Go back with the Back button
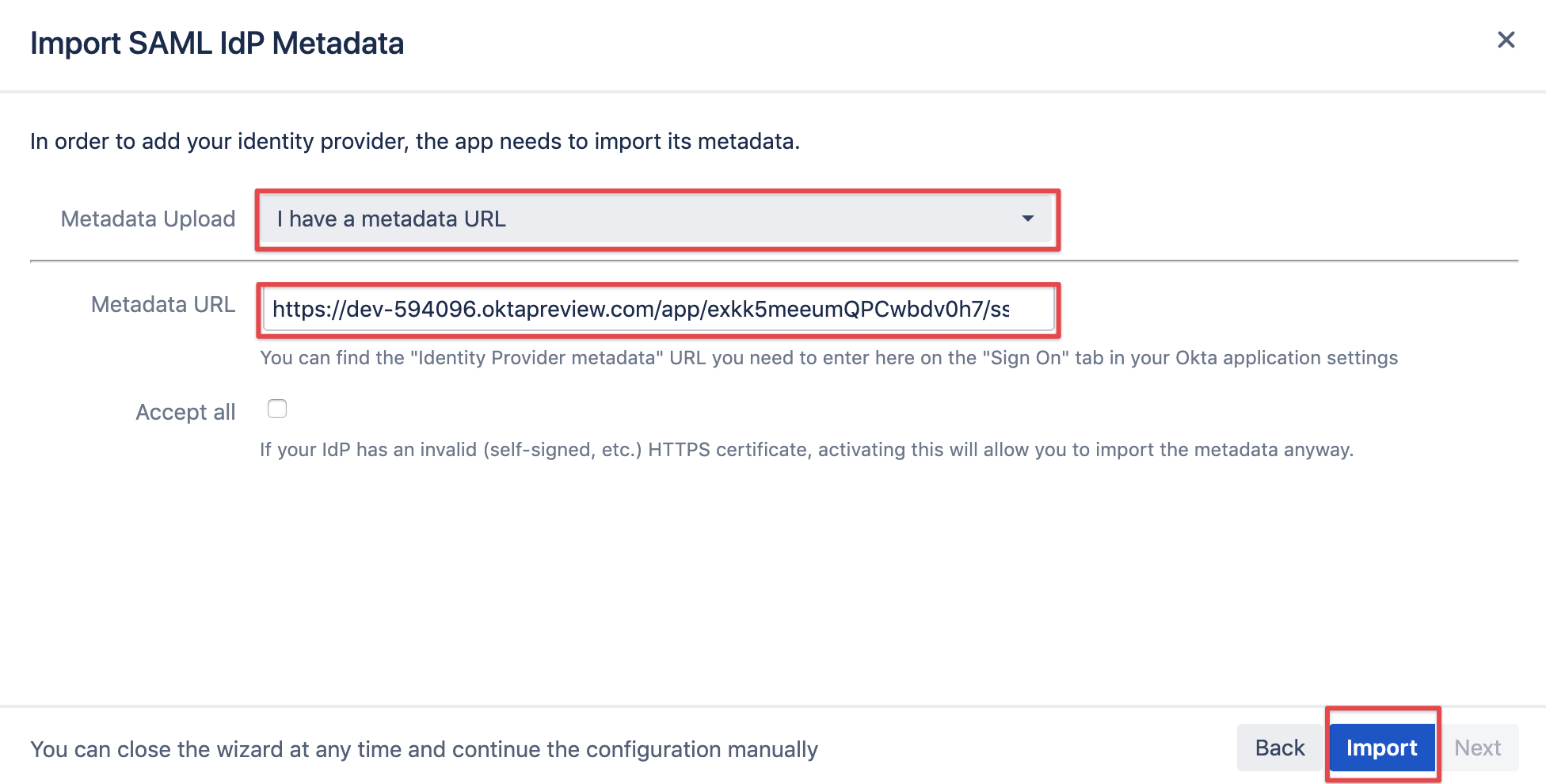 point(1280,748)
